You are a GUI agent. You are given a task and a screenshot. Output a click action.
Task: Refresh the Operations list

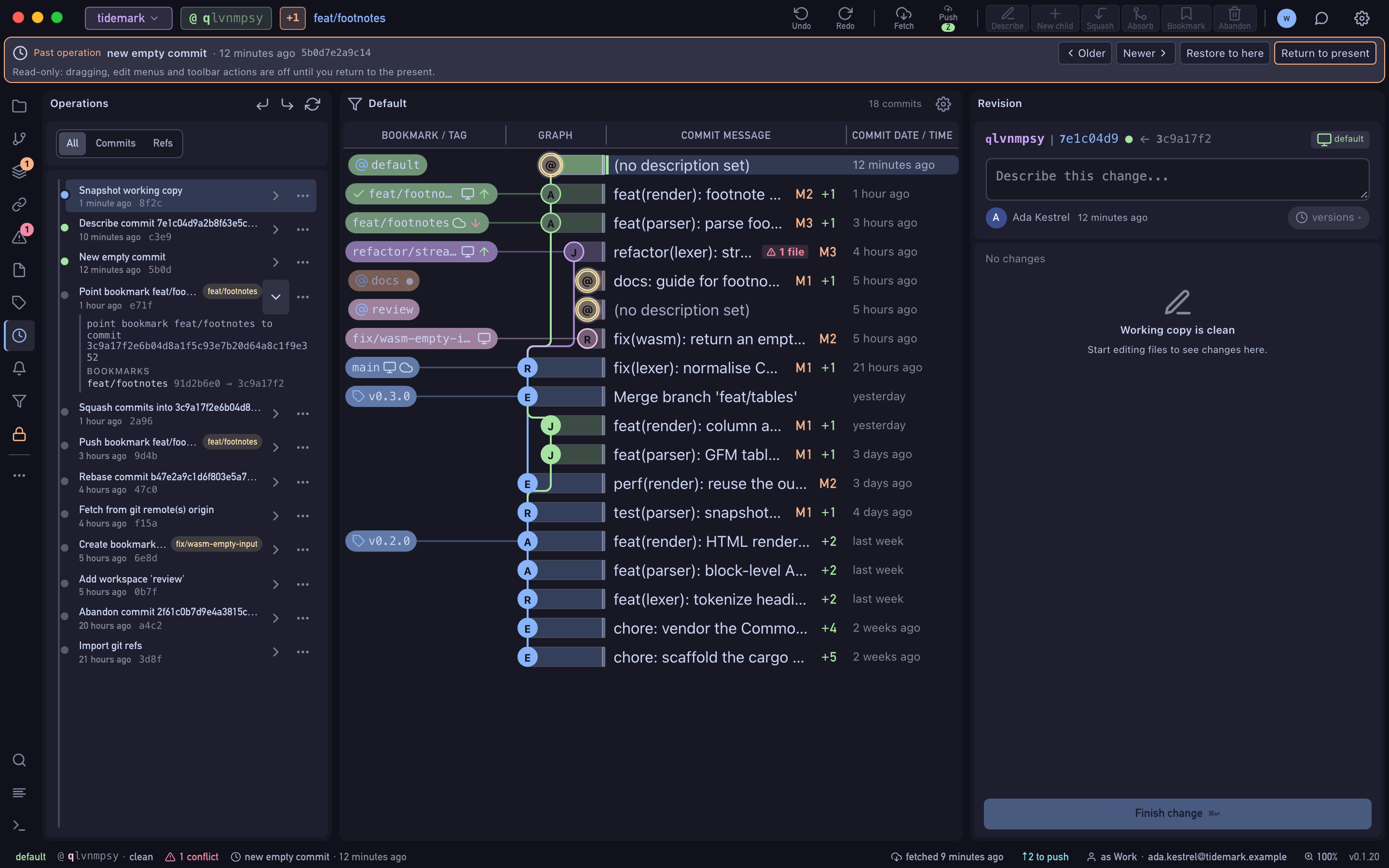(312, 104)
